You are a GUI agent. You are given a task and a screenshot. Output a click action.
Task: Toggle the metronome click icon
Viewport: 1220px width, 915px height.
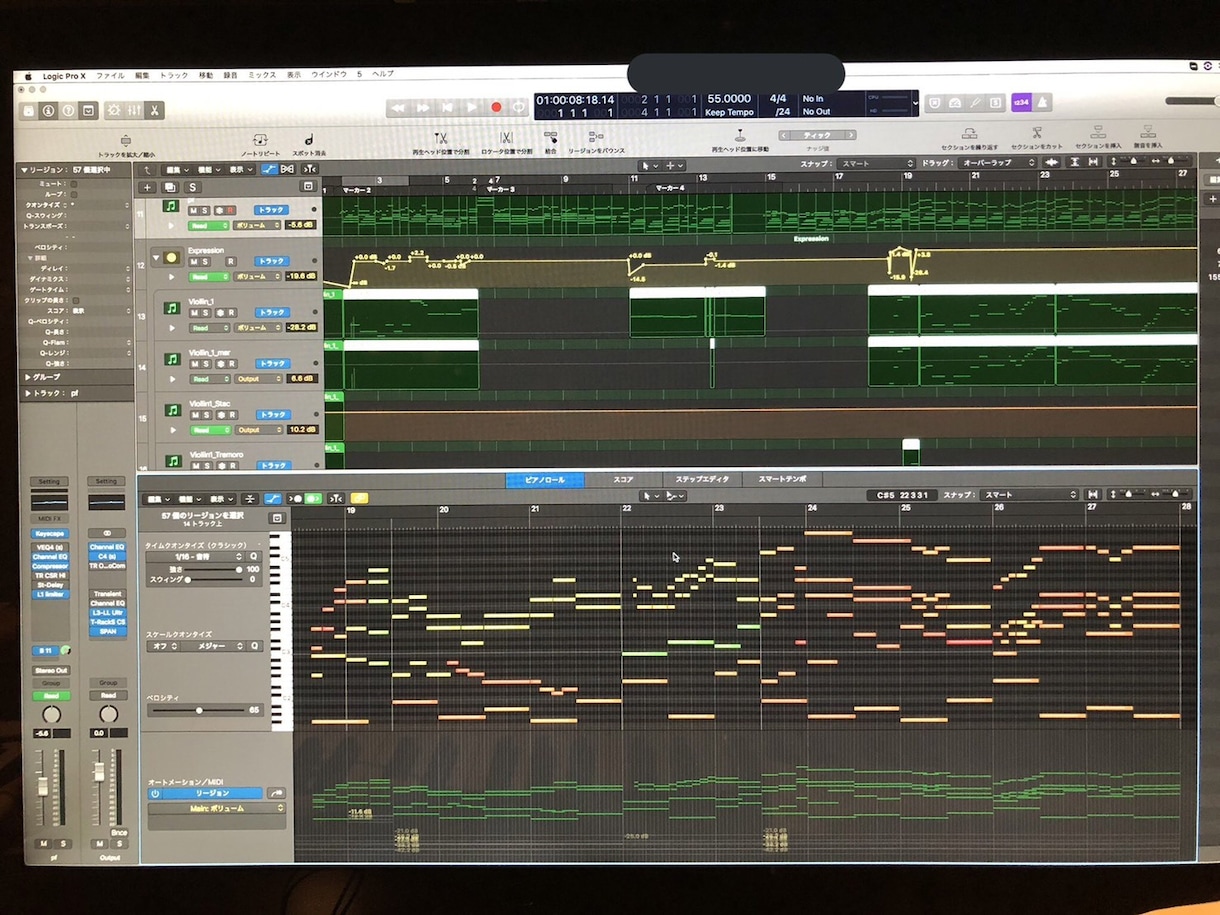[x=1042, y=102]
